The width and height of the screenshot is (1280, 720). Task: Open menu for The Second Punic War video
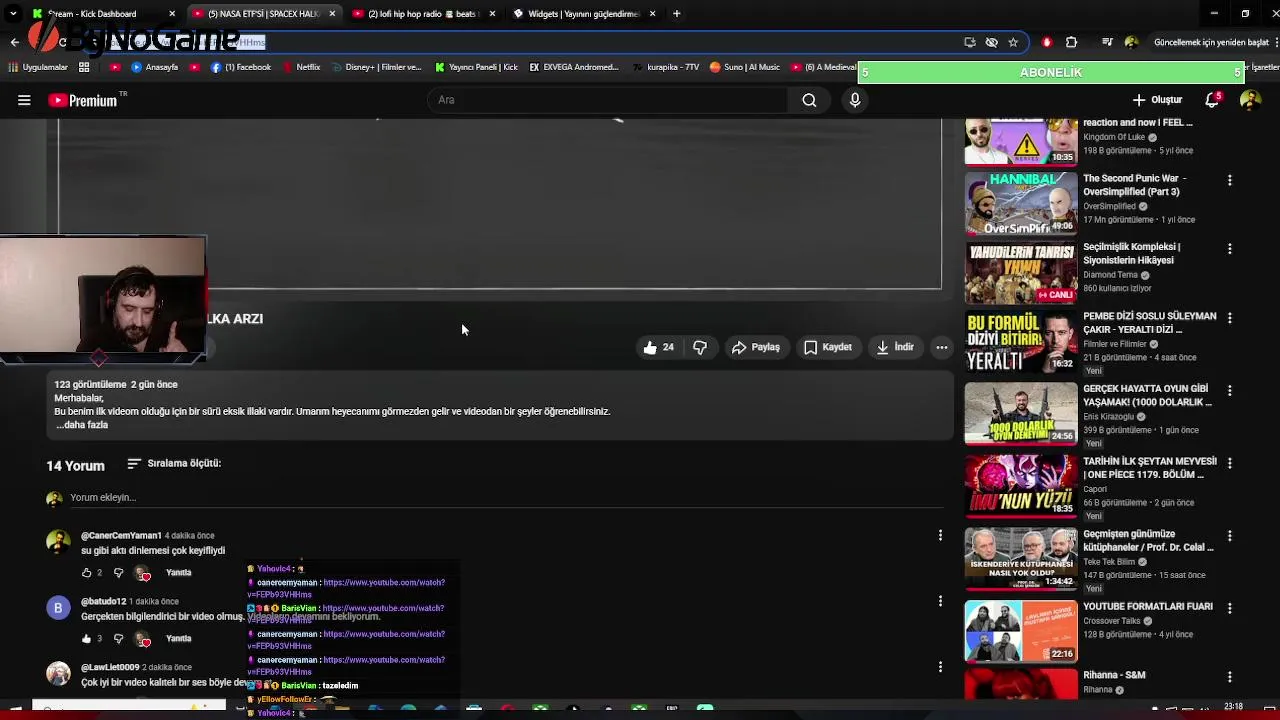(x=1230, y=181)
